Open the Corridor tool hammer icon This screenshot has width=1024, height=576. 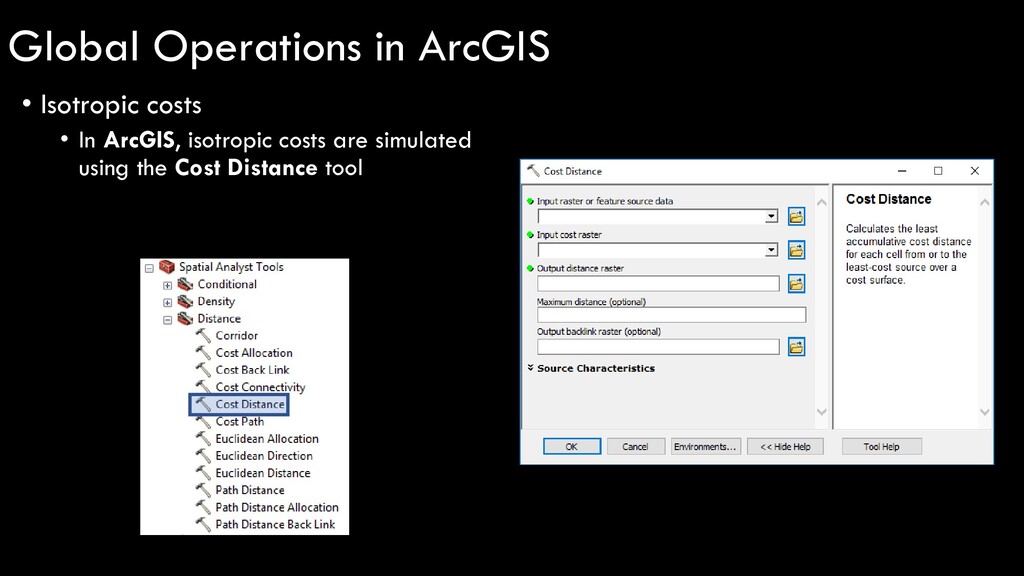tap(203, 336)
